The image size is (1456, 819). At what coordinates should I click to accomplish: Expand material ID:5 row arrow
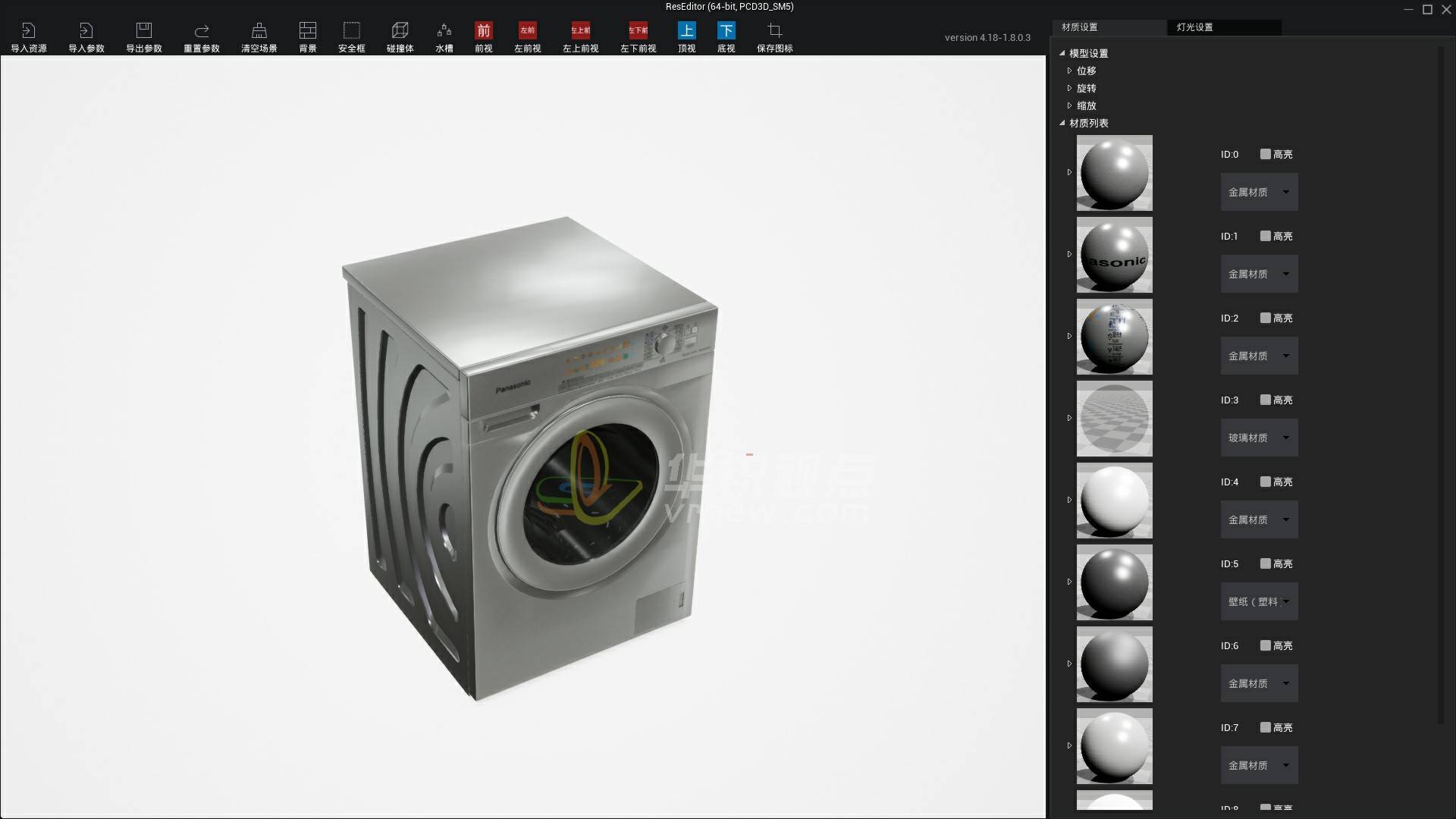(1070, 582)
